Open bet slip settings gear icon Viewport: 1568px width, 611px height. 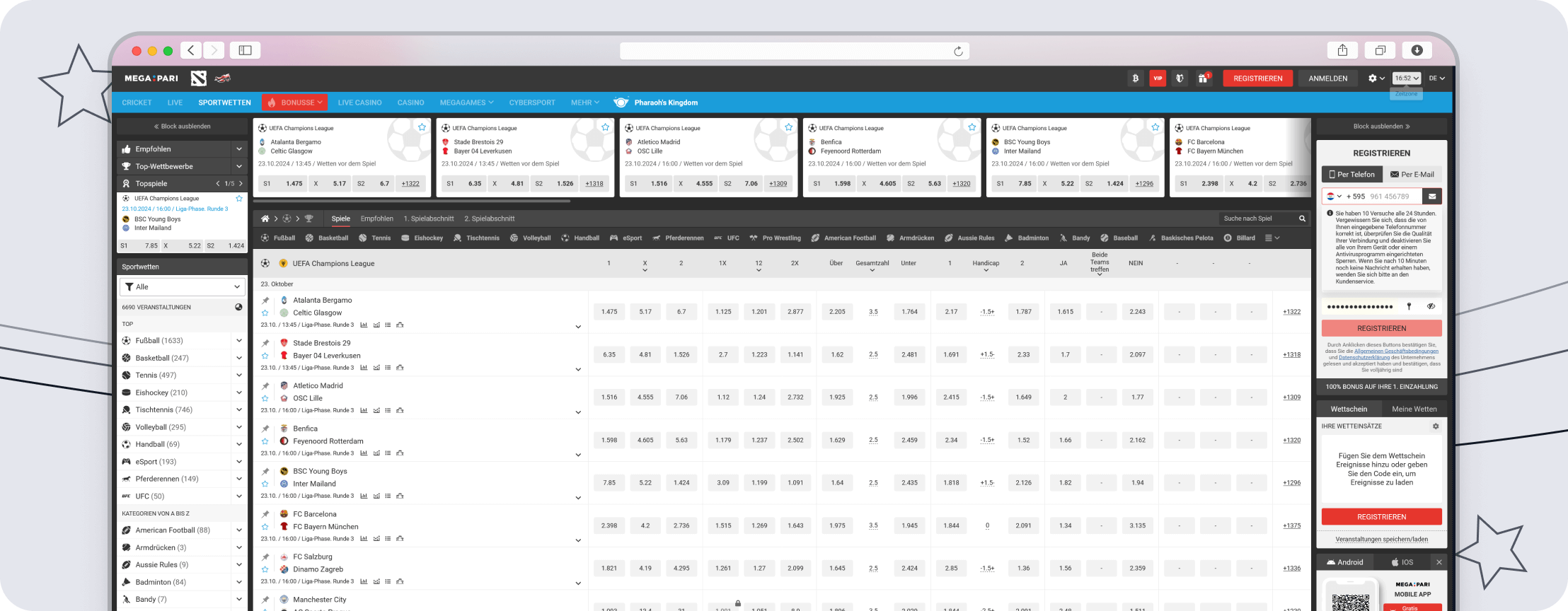1436,426
